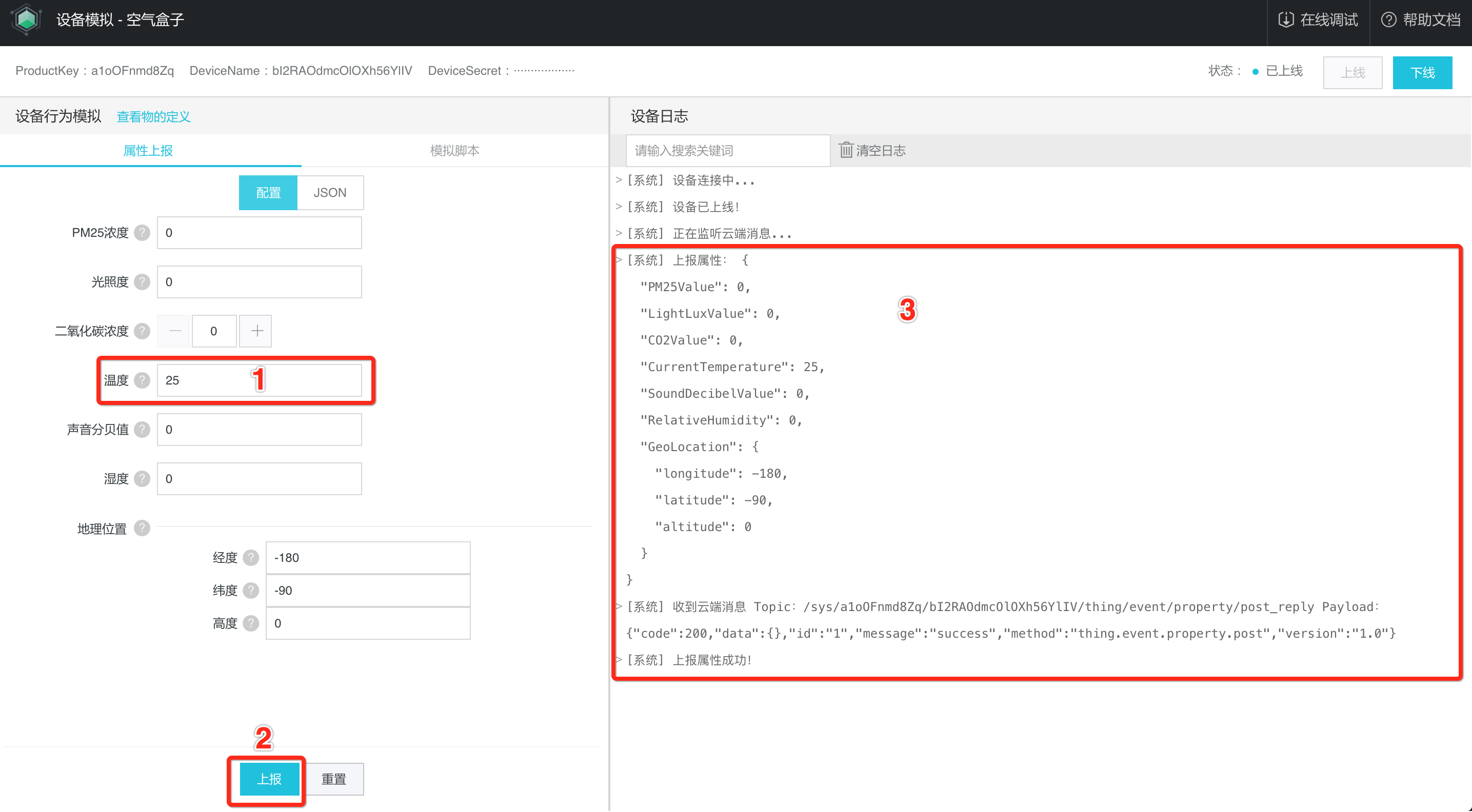
Task: Open 查看物的定义 link
Action: 153,116
